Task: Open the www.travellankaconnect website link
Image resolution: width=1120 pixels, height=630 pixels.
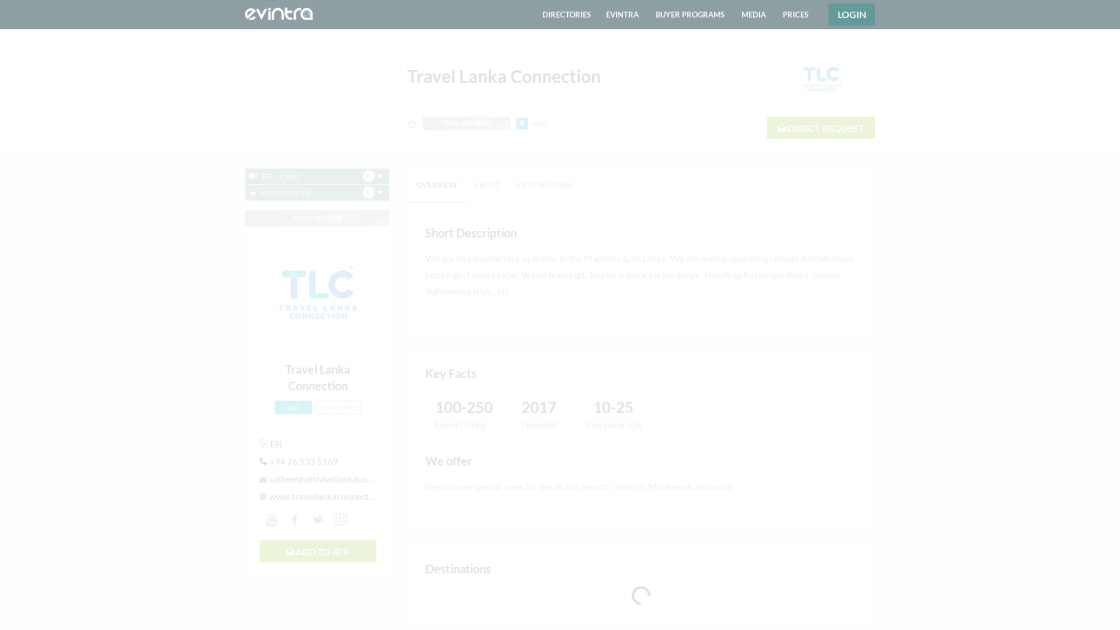Action: [x=322, y=497]
